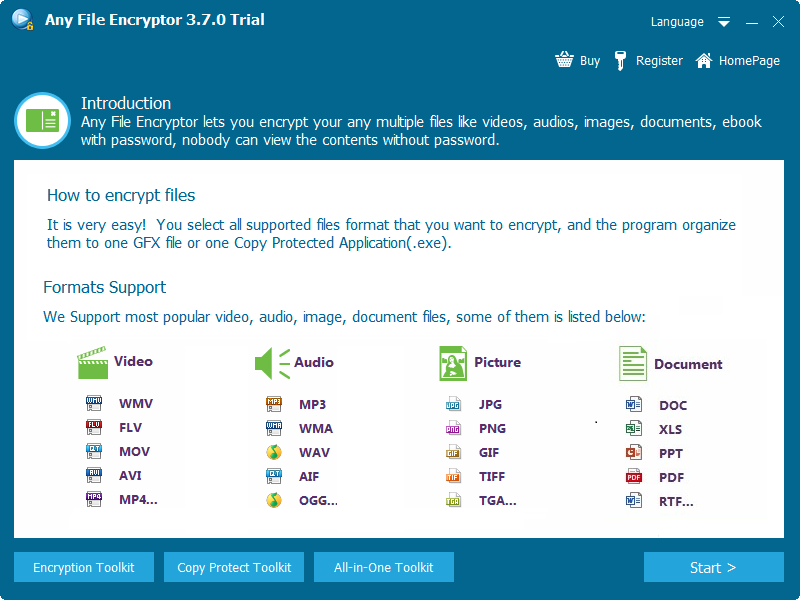Click the PDF file icon
800x600 pixels.
point(634,477)
